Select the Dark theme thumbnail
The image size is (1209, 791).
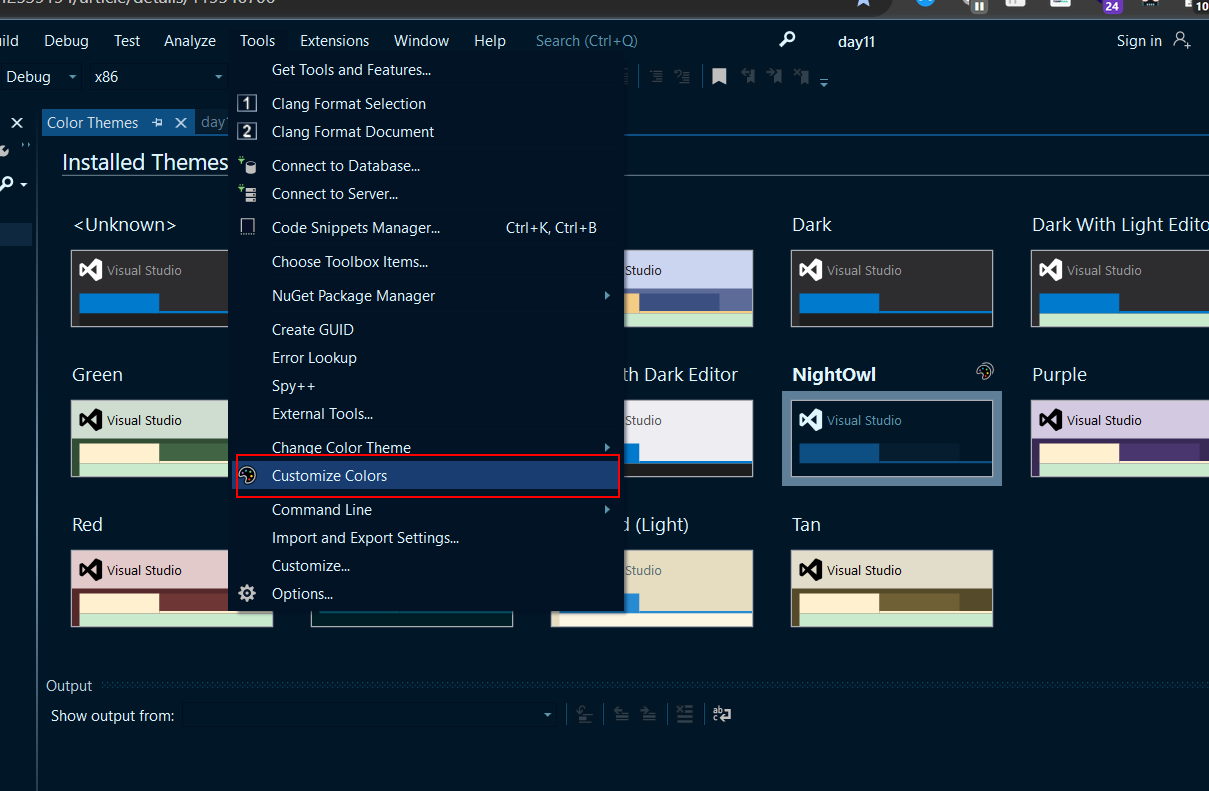point(892,288)
